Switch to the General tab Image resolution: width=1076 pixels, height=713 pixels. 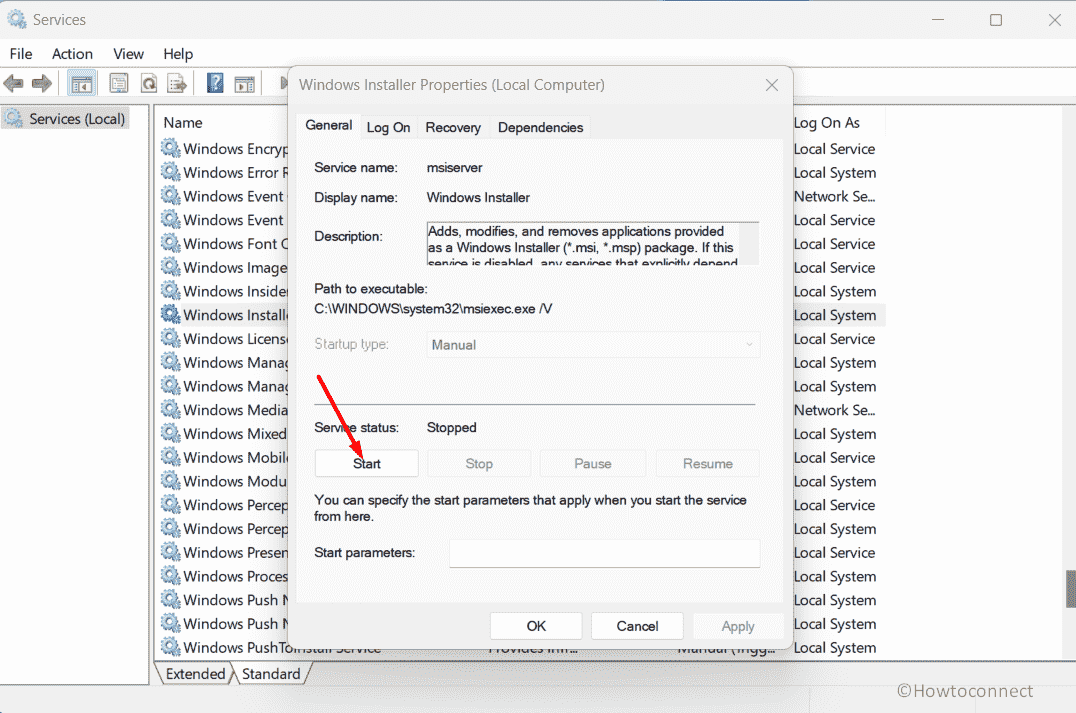tap(329, 126)
